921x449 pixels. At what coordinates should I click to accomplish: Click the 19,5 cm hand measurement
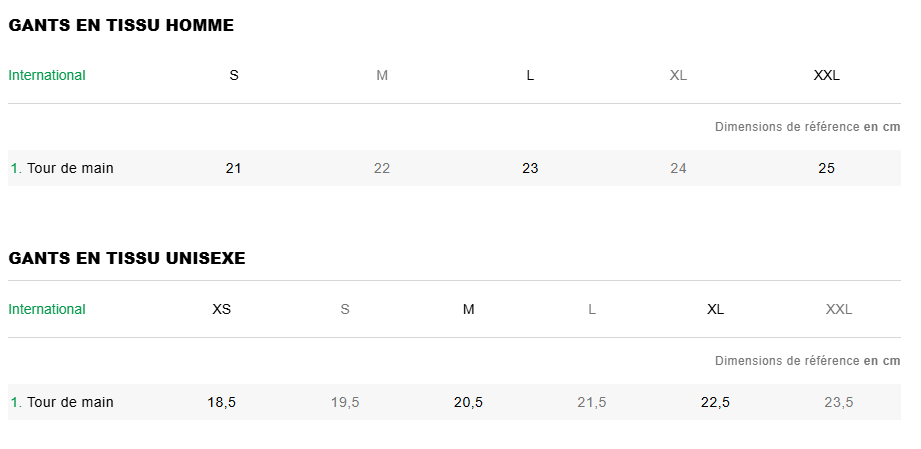pyautogui.click(x=345, y=402)
